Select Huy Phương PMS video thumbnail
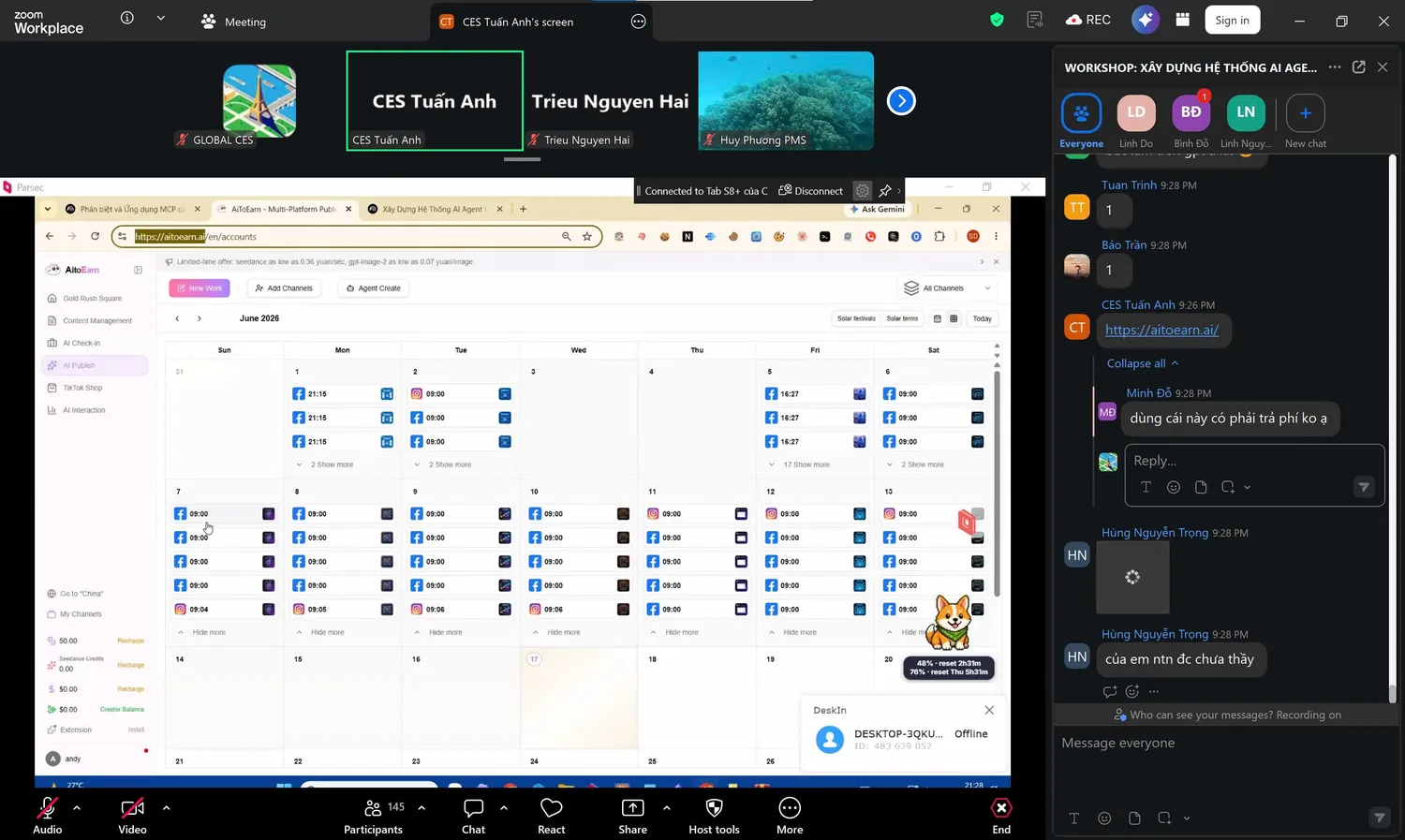This screenshot has height=840, width=1405. tap(786, 100)
